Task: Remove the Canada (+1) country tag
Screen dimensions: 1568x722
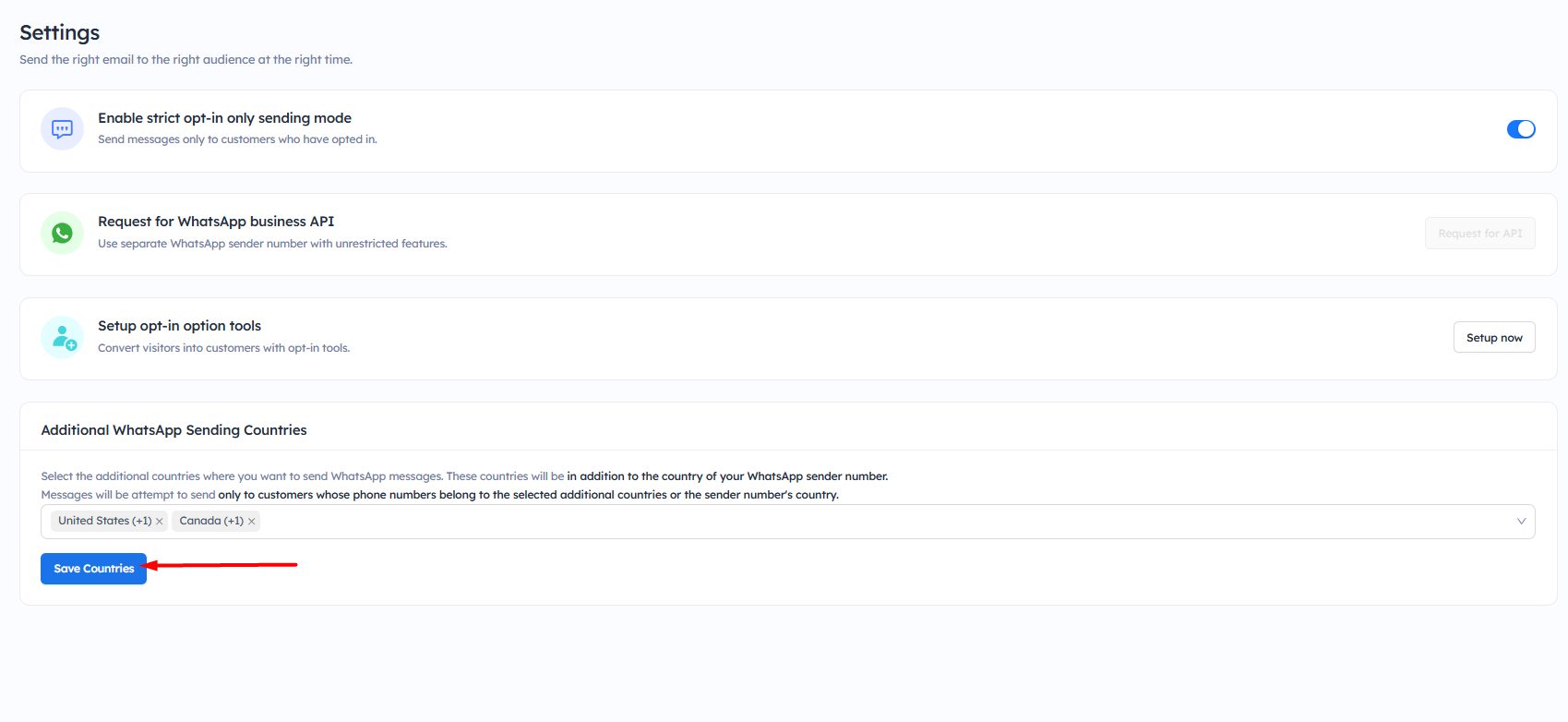Action: point(251,522)
